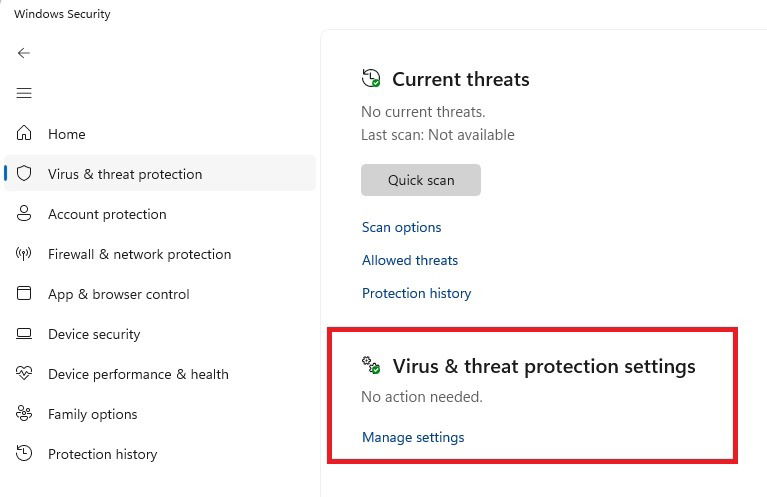Screen dimensions: 767x497
Task: Open Firewall & network protection section
Action: [139, 254]
